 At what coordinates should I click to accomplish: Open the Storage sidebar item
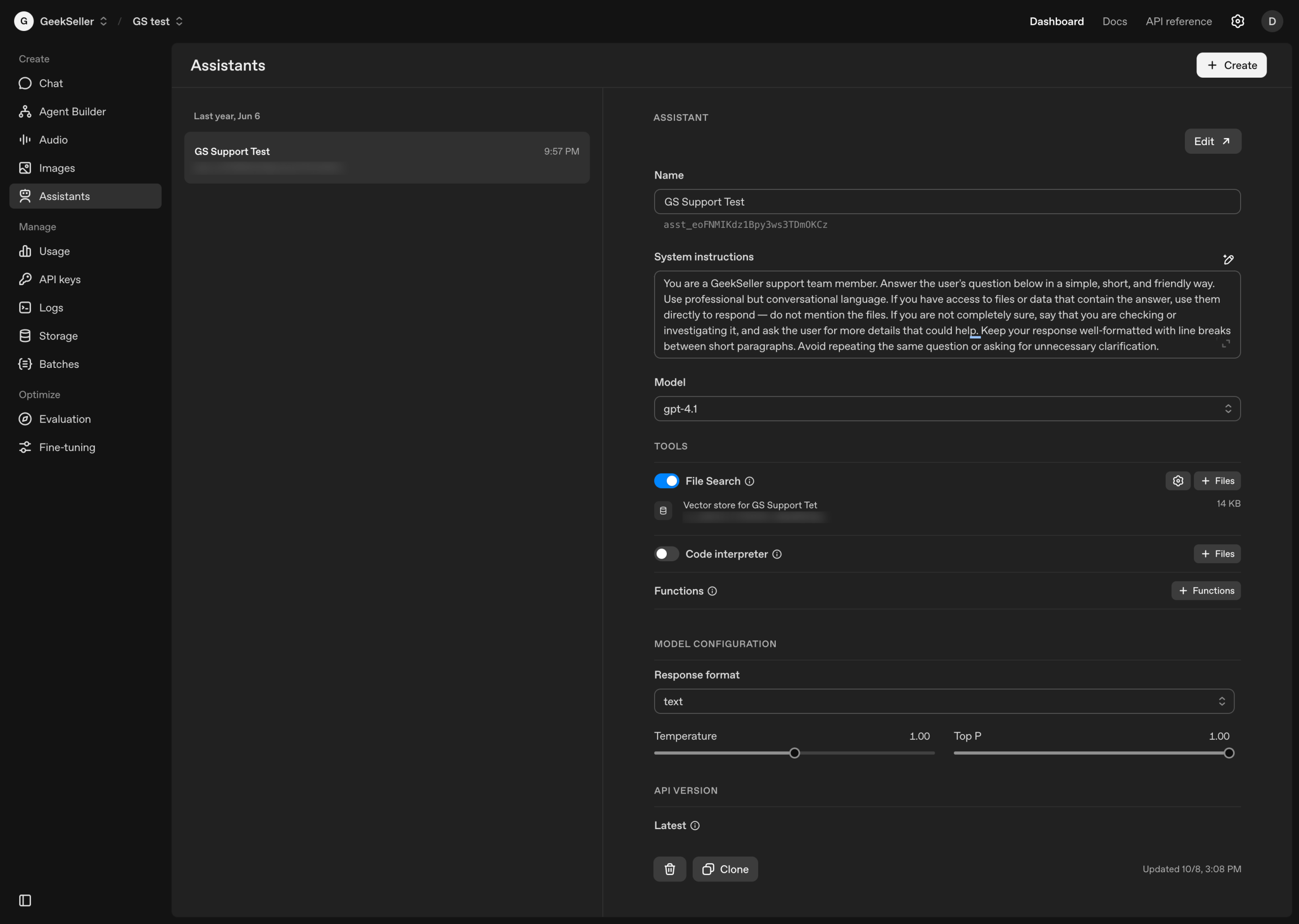[x=58, y=336]
